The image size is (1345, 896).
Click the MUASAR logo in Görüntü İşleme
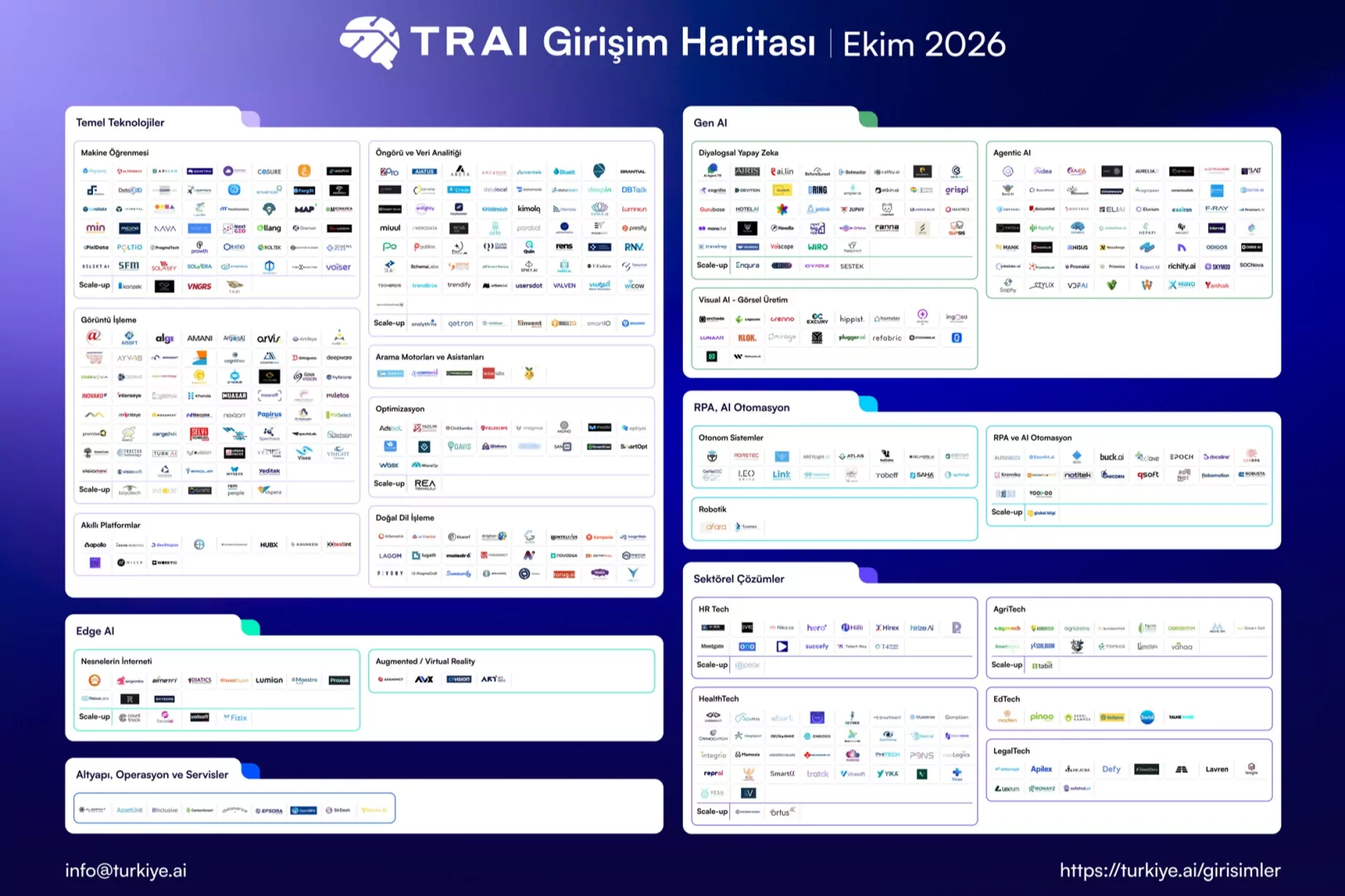[x=235, y=396]
